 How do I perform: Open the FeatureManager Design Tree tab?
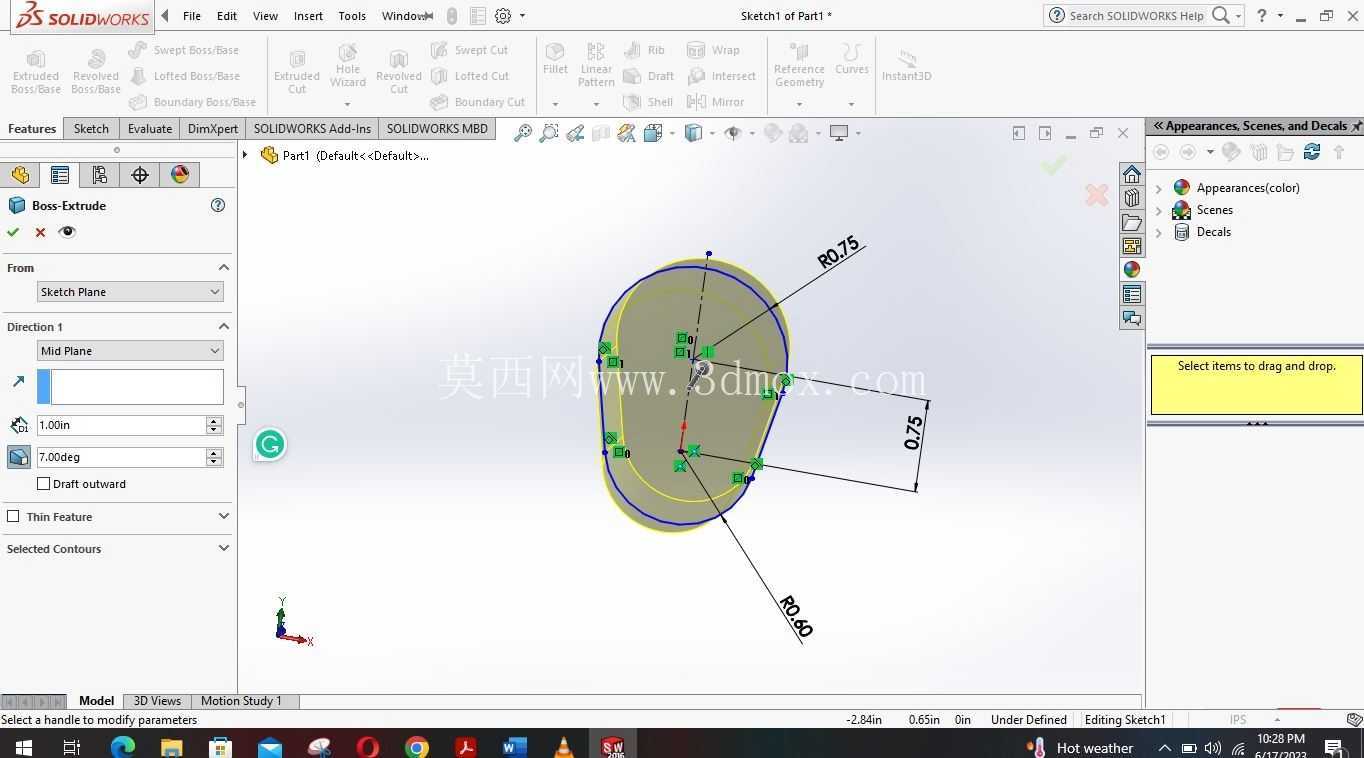[20, 175]
